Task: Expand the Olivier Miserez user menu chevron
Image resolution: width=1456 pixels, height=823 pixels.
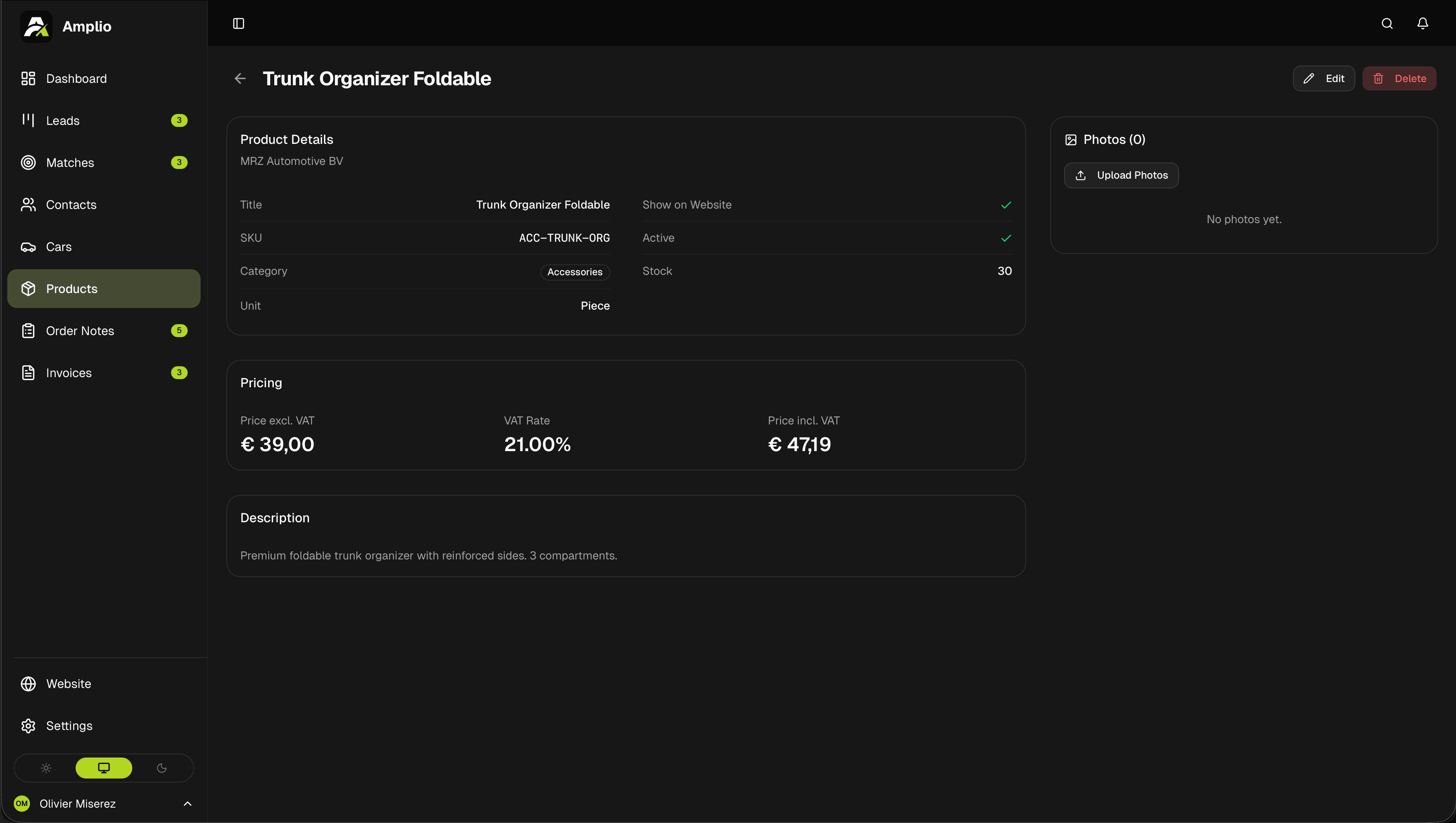Action: (x=188, y=803)
